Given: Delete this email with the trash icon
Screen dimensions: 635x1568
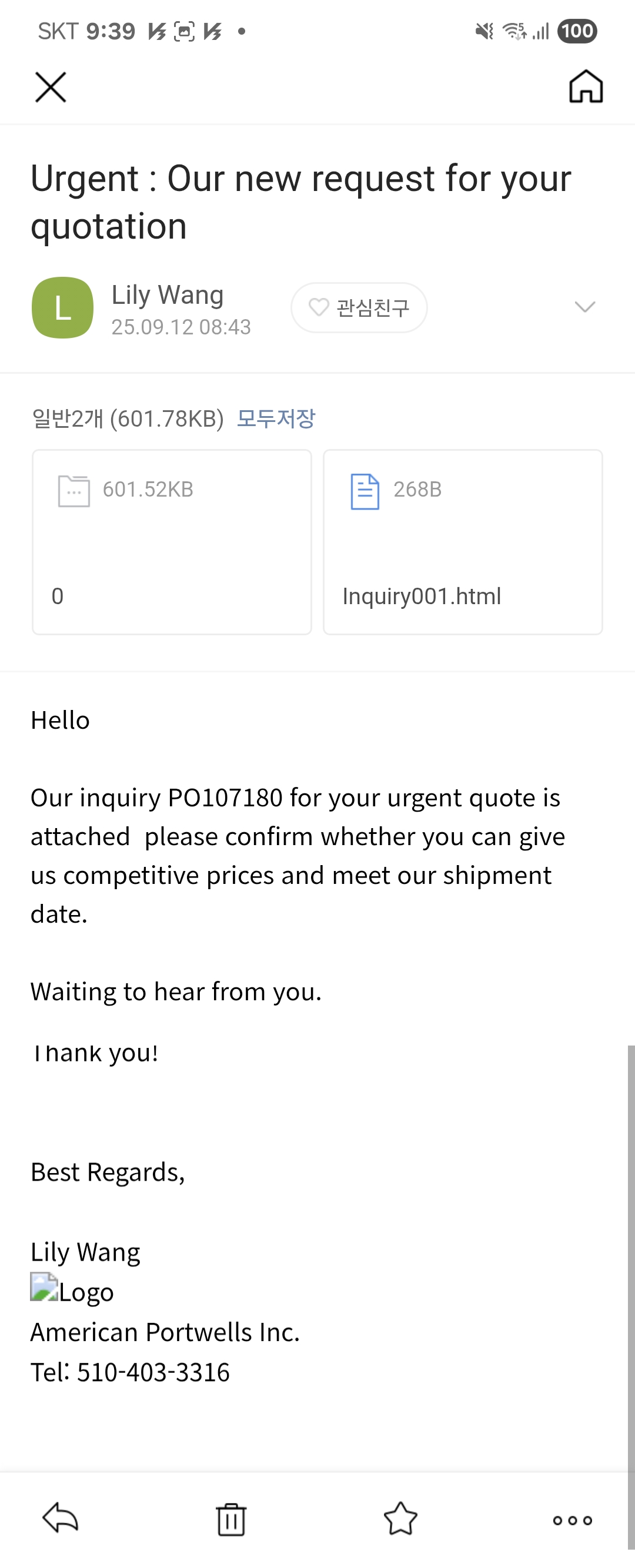Looking at the screenshot, I should (230, 1519).
